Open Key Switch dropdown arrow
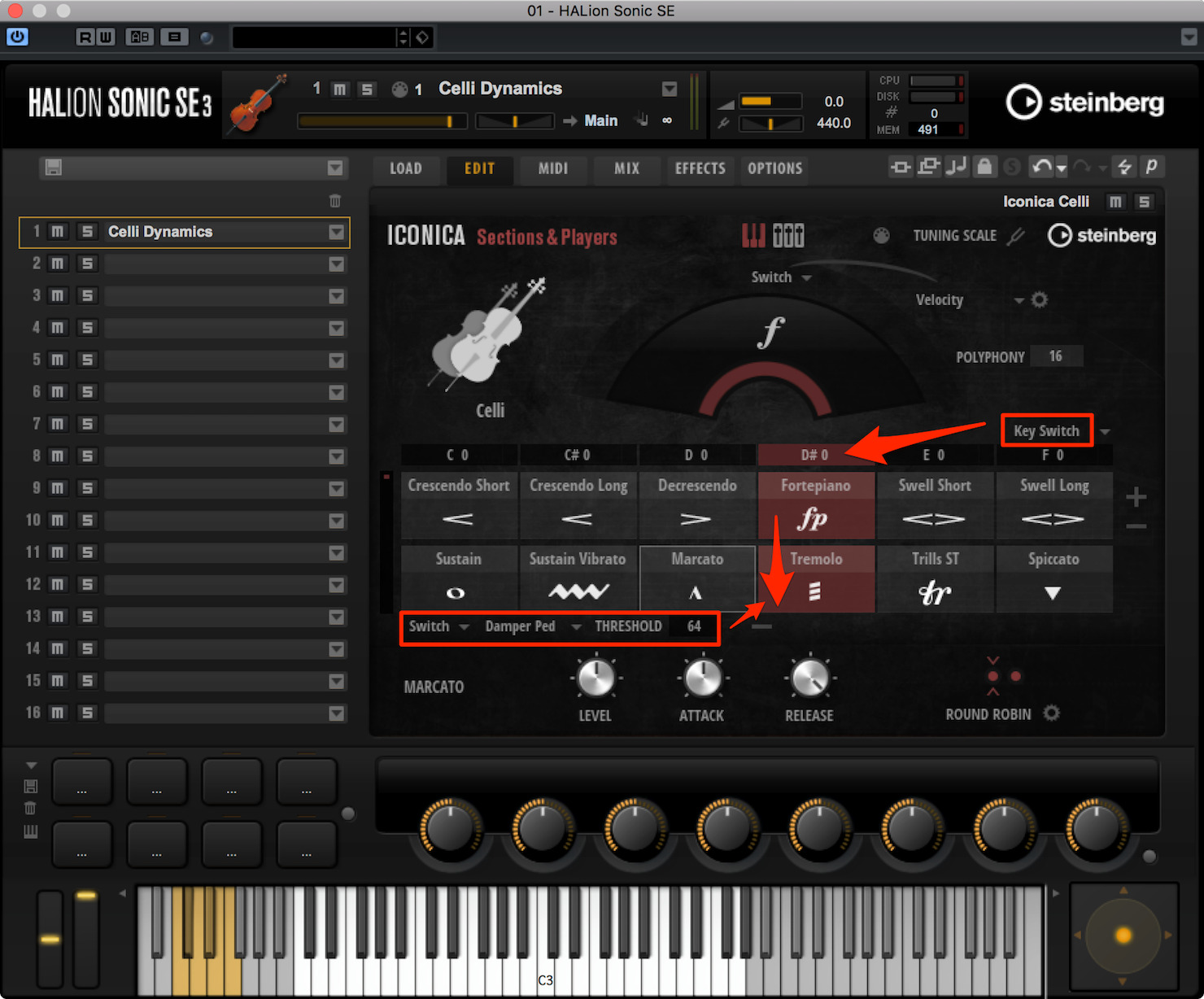The image size is (1204, 999). pyautogui.click(x=1105, y=431)
